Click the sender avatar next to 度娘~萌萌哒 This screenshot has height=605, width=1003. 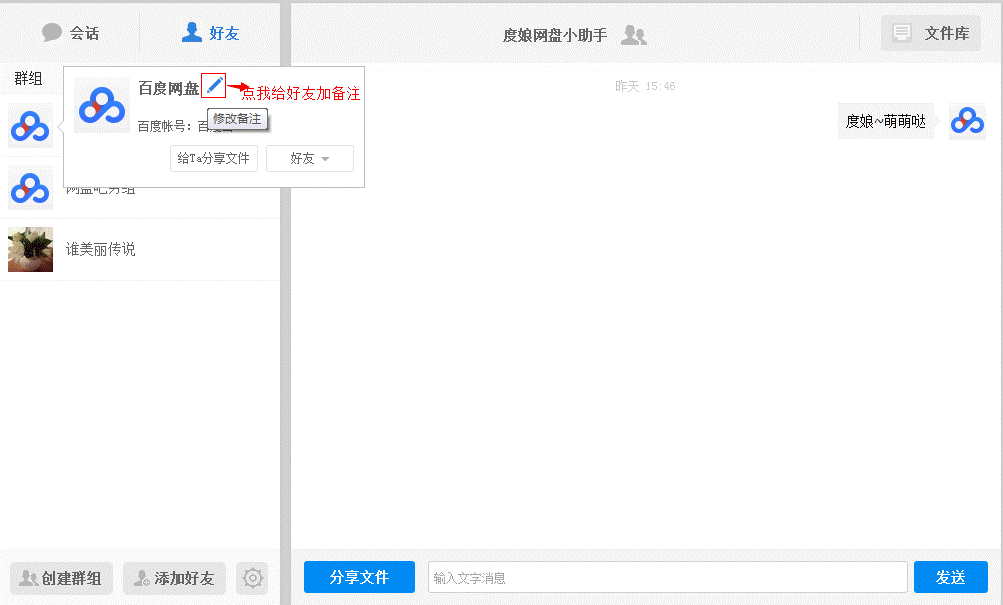pyautogui.click(x=967, y=121)
